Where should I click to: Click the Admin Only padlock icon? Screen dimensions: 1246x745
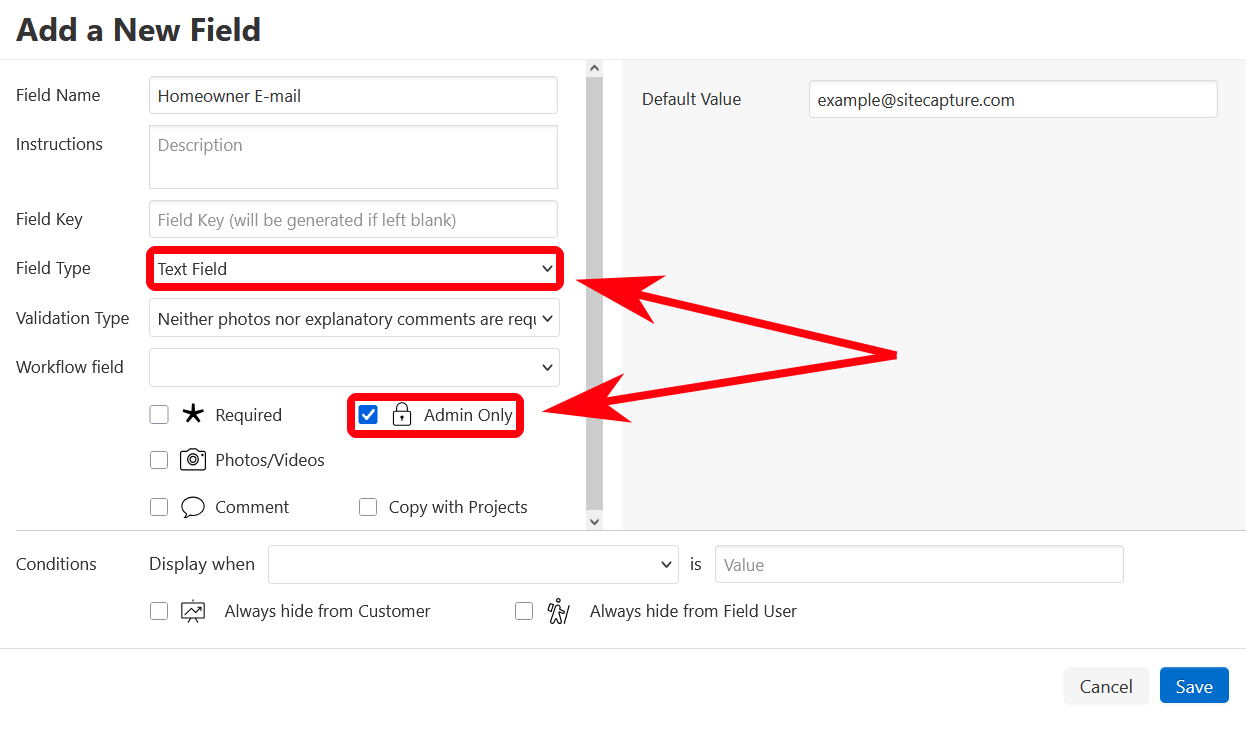point(402,415)
